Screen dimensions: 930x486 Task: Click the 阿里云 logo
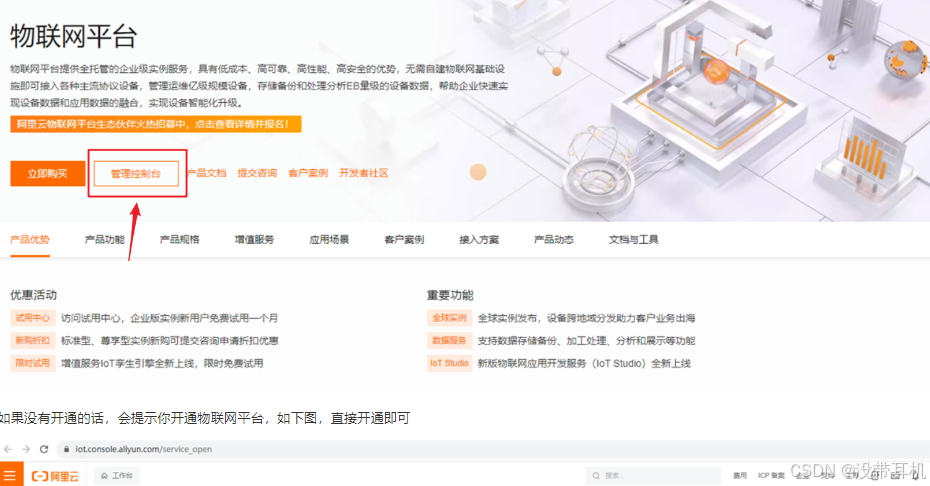(x=55, y=476)
